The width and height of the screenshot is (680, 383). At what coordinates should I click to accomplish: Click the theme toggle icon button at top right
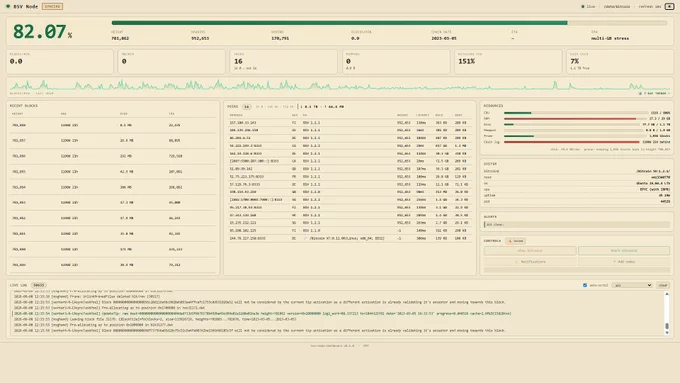669,7
